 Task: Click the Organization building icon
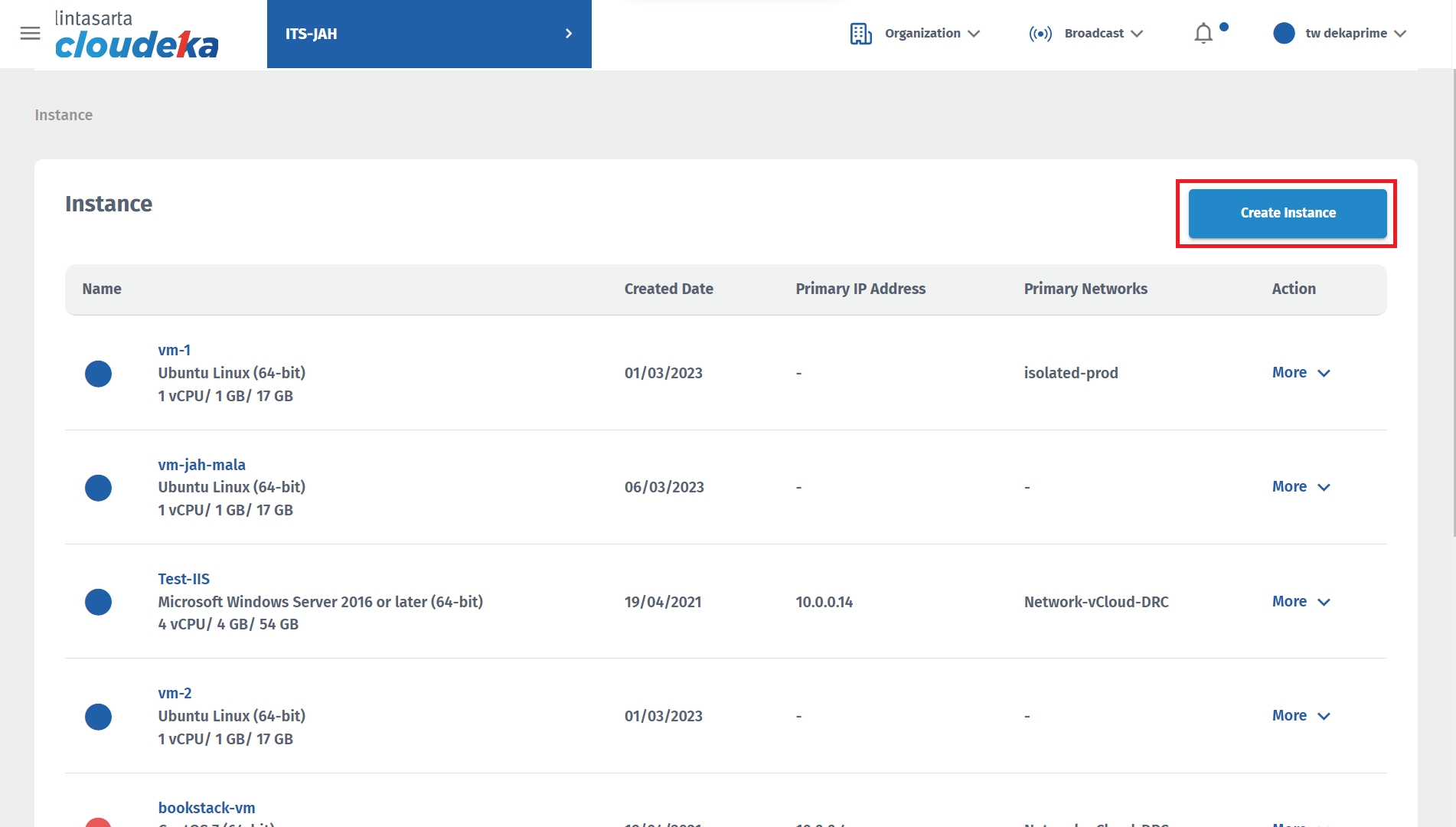860,34
